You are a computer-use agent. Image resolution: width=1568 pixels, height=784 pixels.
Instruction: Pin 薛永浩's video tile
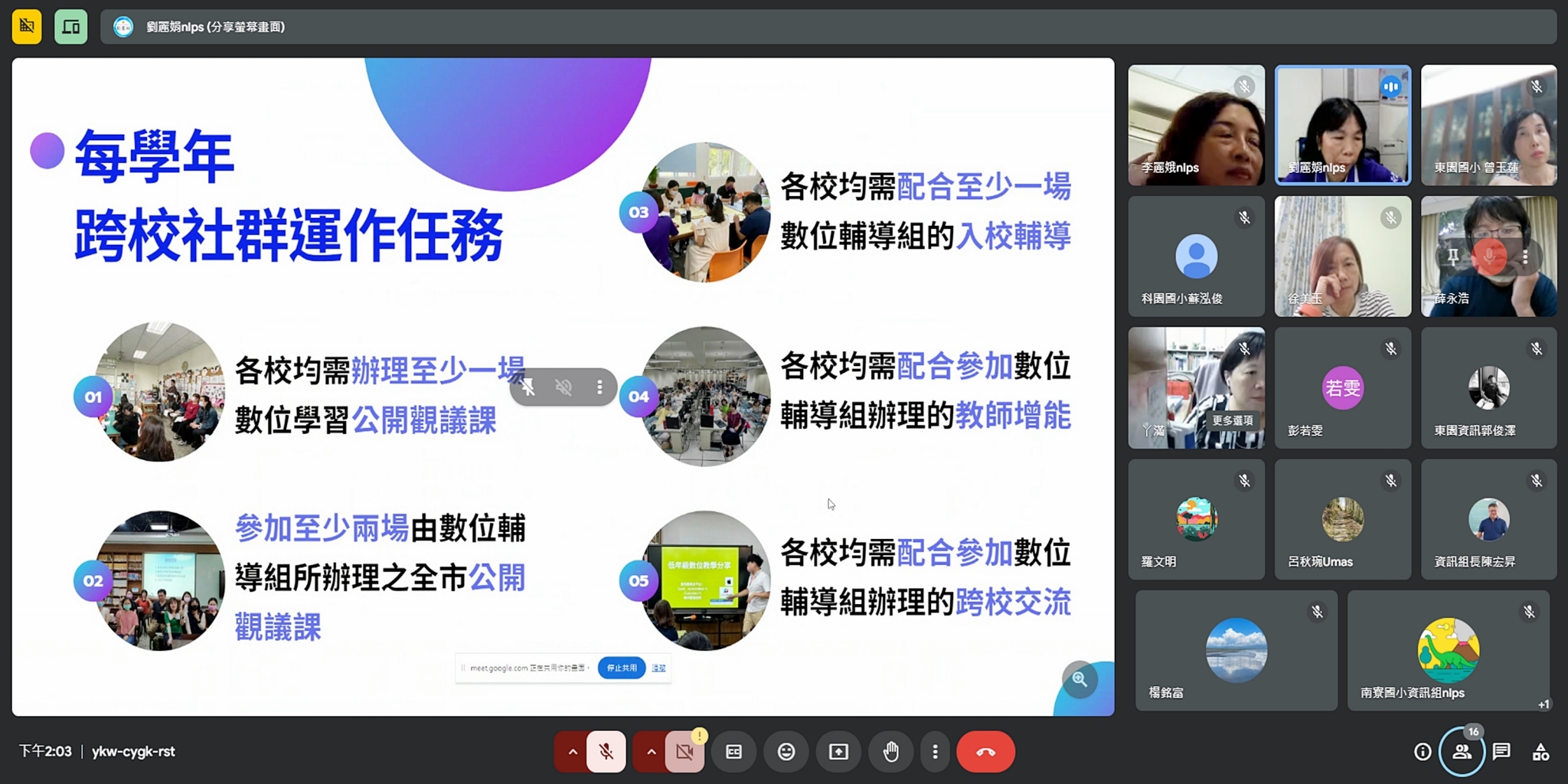point(1452,257)
